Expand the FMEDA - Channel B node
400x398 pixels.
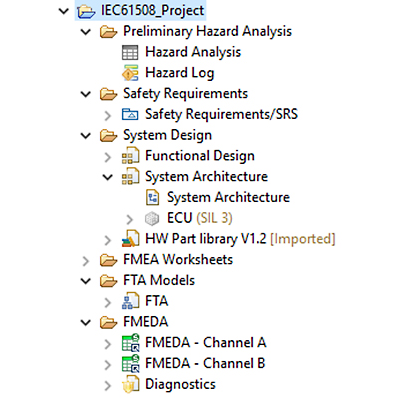pos(107,365)
